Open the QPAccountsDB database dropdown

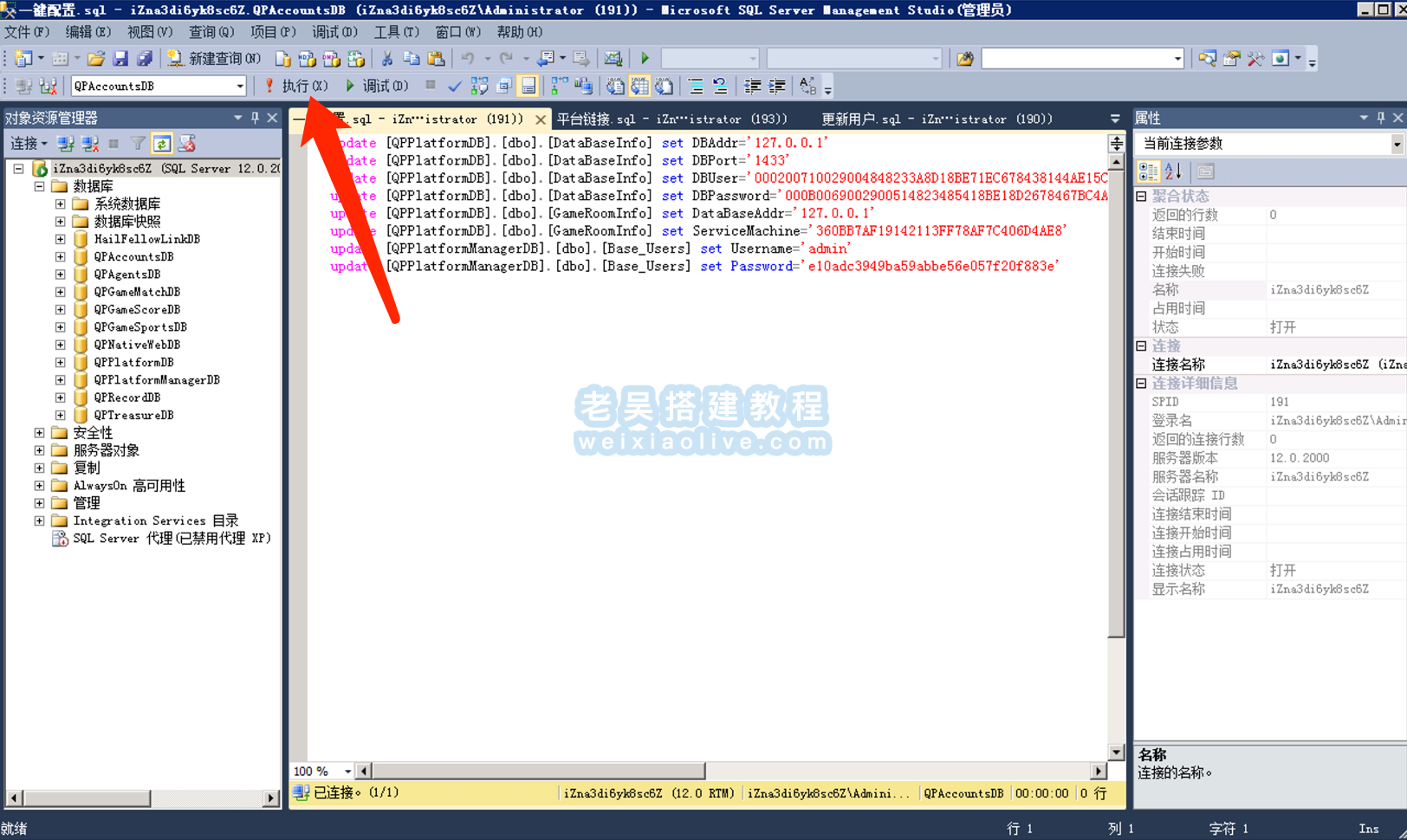coord(240,86)
